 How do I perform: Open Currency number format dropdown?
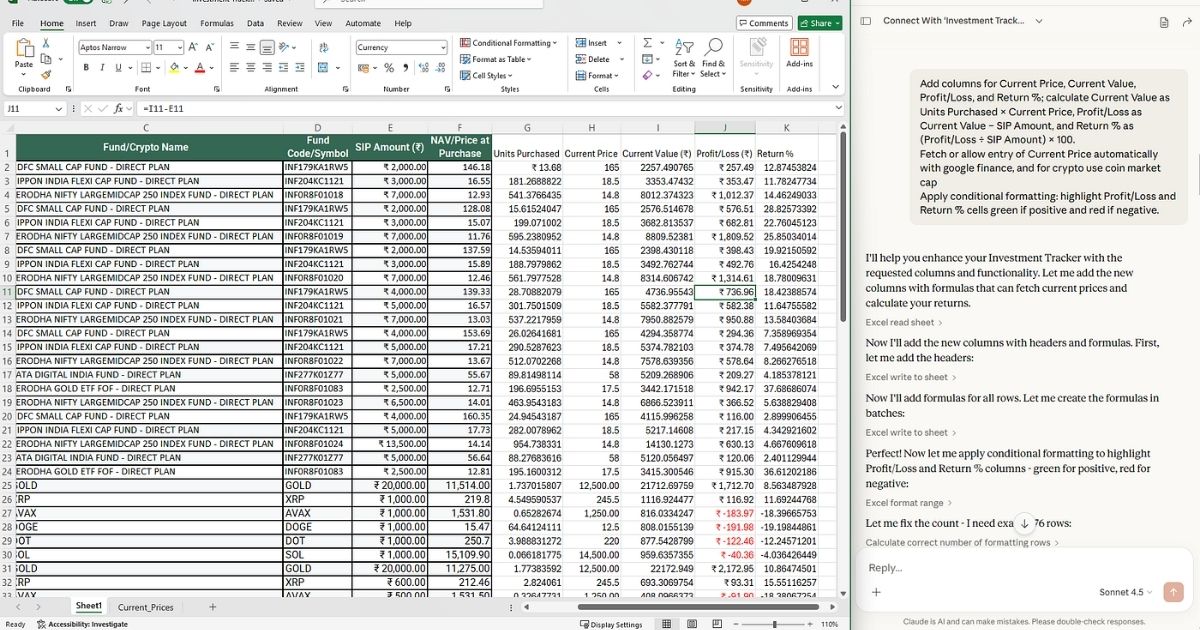coord(444,47)
